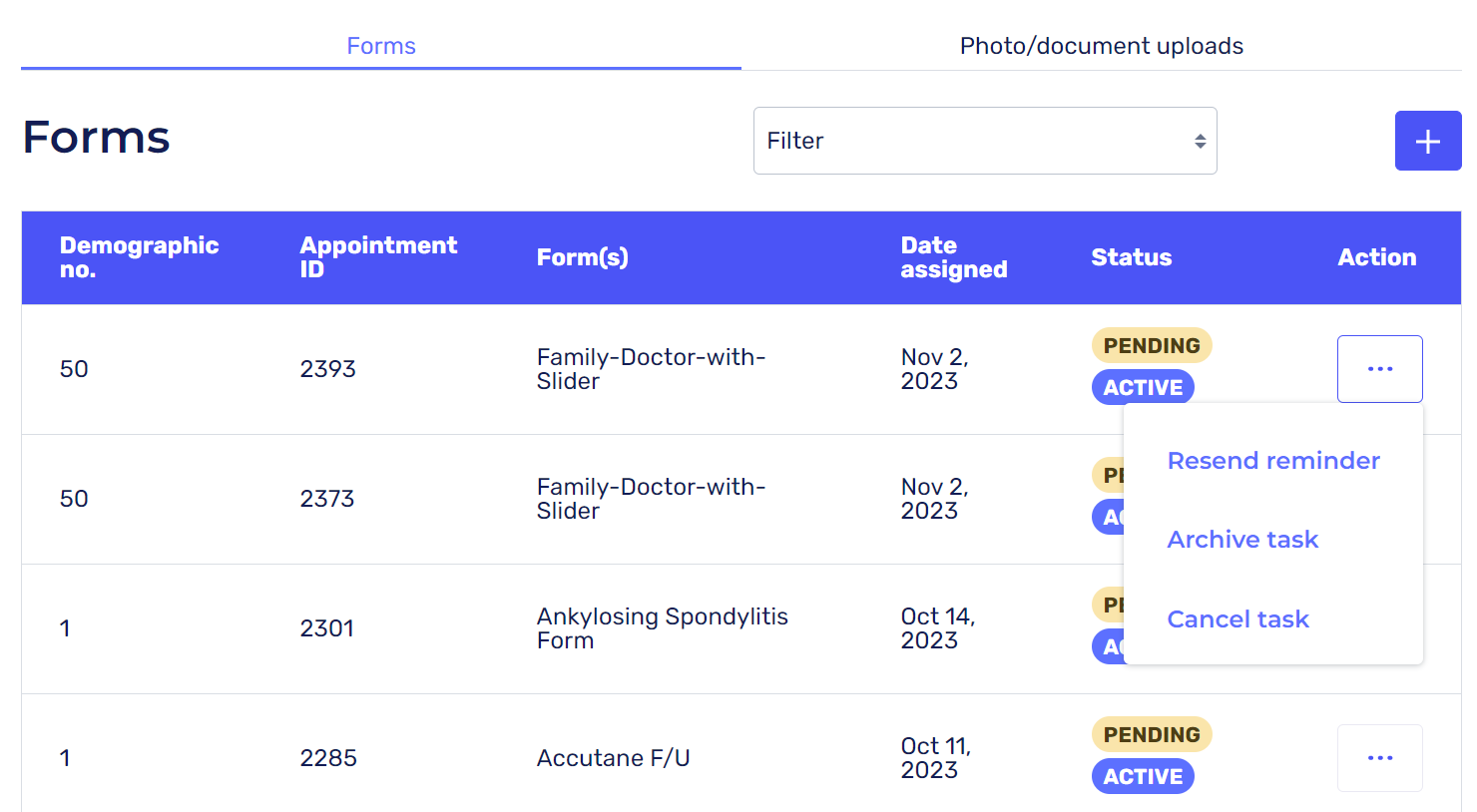The width and height of the screenshot is (1477, 812).
Task: Click the plus button to add form
Action: pyautogui.click(x=1427, y=141)
